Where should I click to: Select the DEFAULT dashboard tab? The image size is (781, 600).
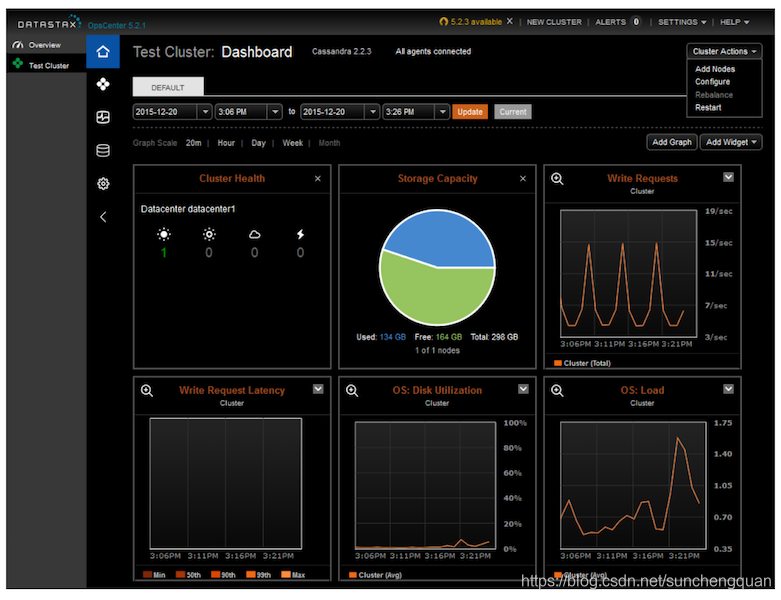(x=168, y=87)
